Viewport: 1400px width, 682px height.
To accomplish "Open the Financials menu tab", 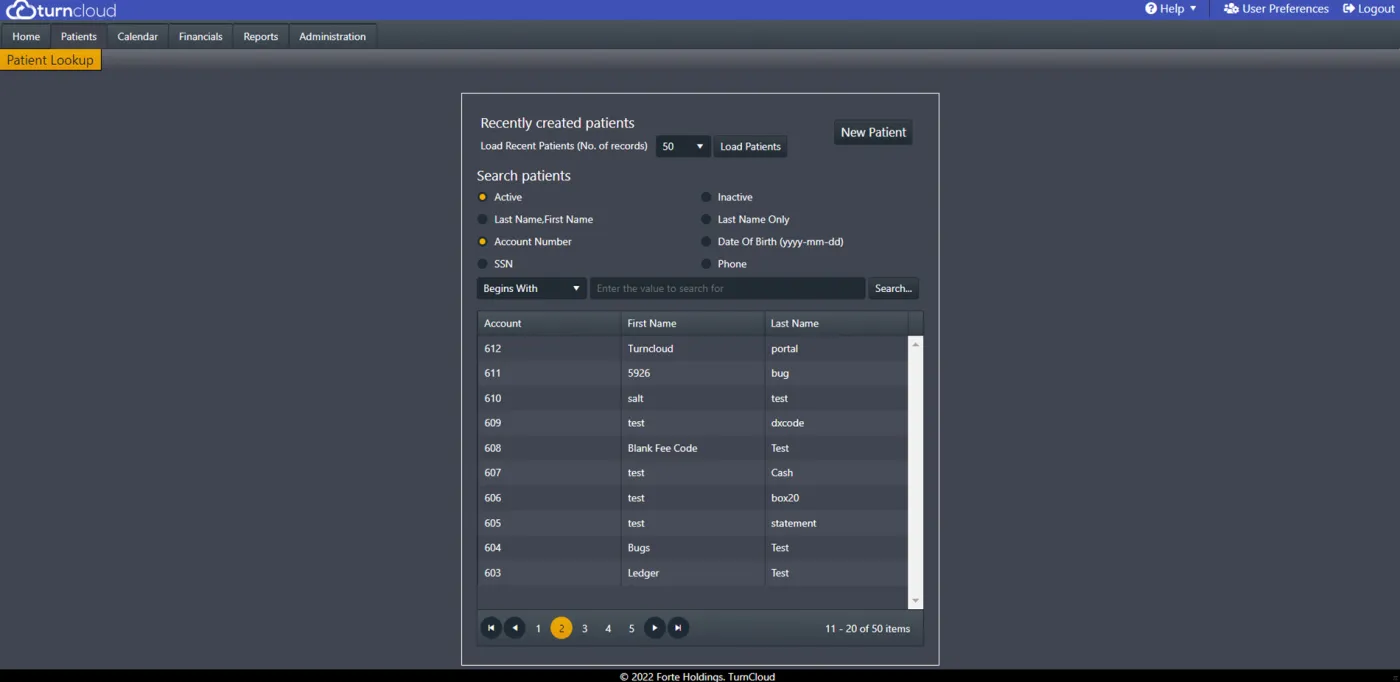I will coord(201,37).
